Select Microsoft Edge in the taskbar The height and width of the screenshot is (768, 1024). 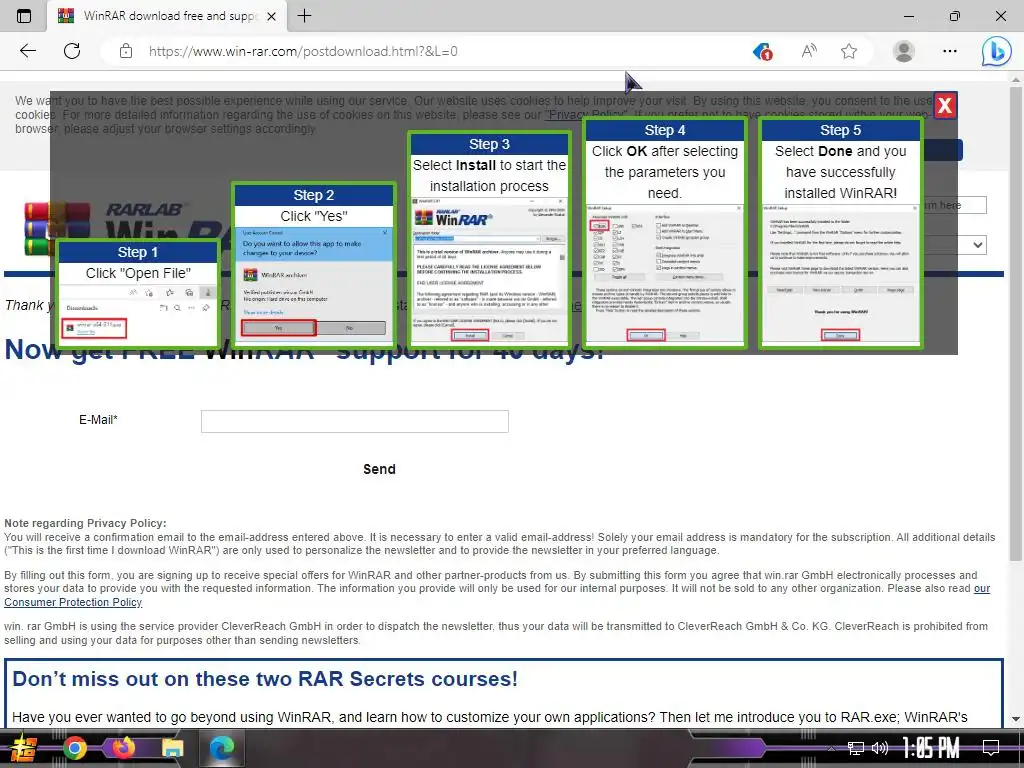coord(221,748)
